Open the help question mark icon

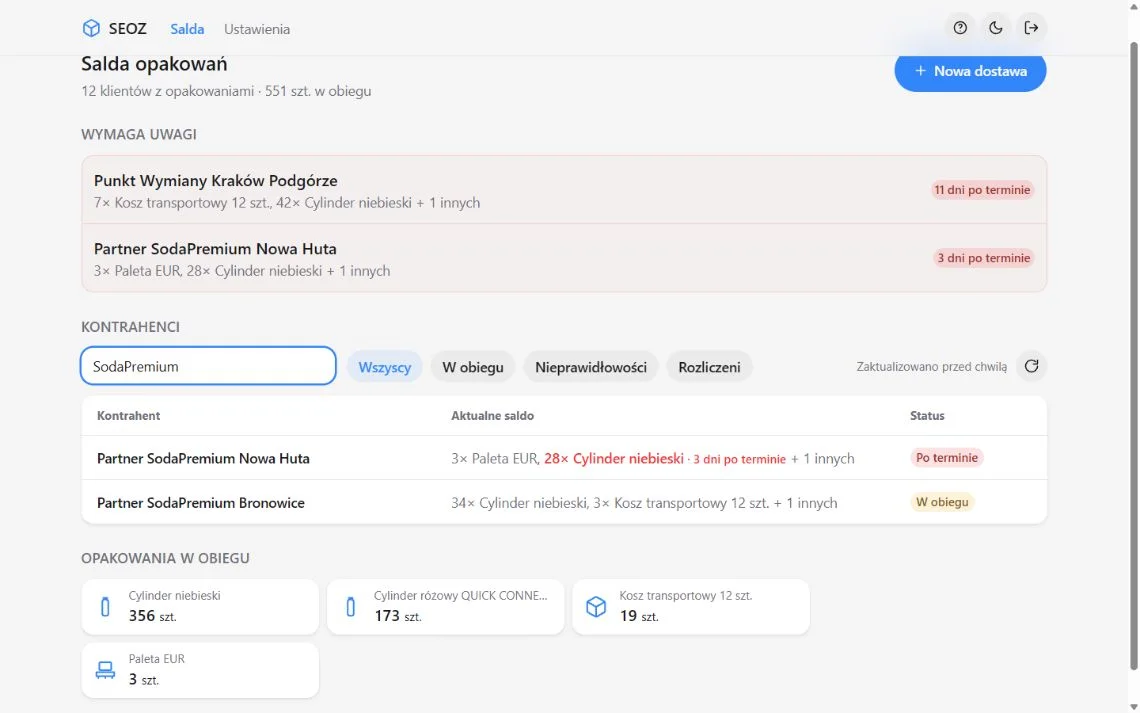point(960,28)
